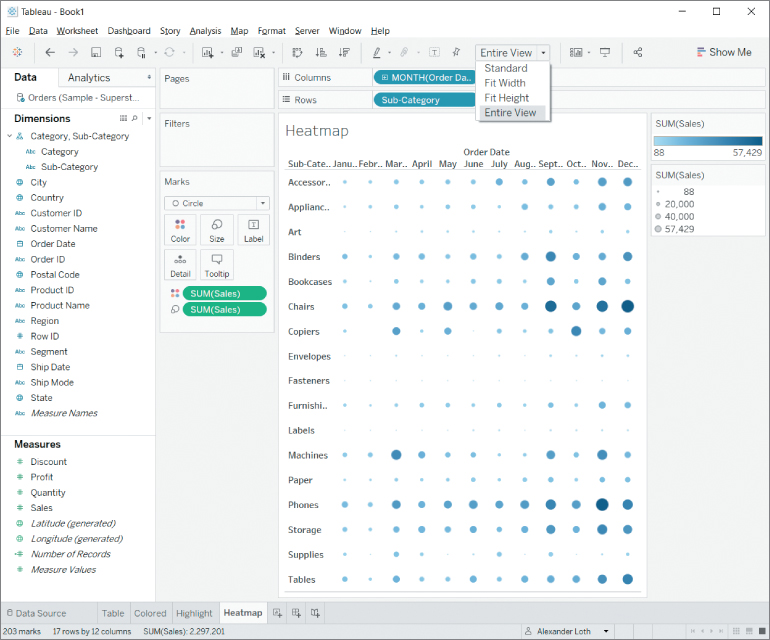Click the Duplicate sheet icon
This screenshot has height=640, width=770.
tap(237, 52)
